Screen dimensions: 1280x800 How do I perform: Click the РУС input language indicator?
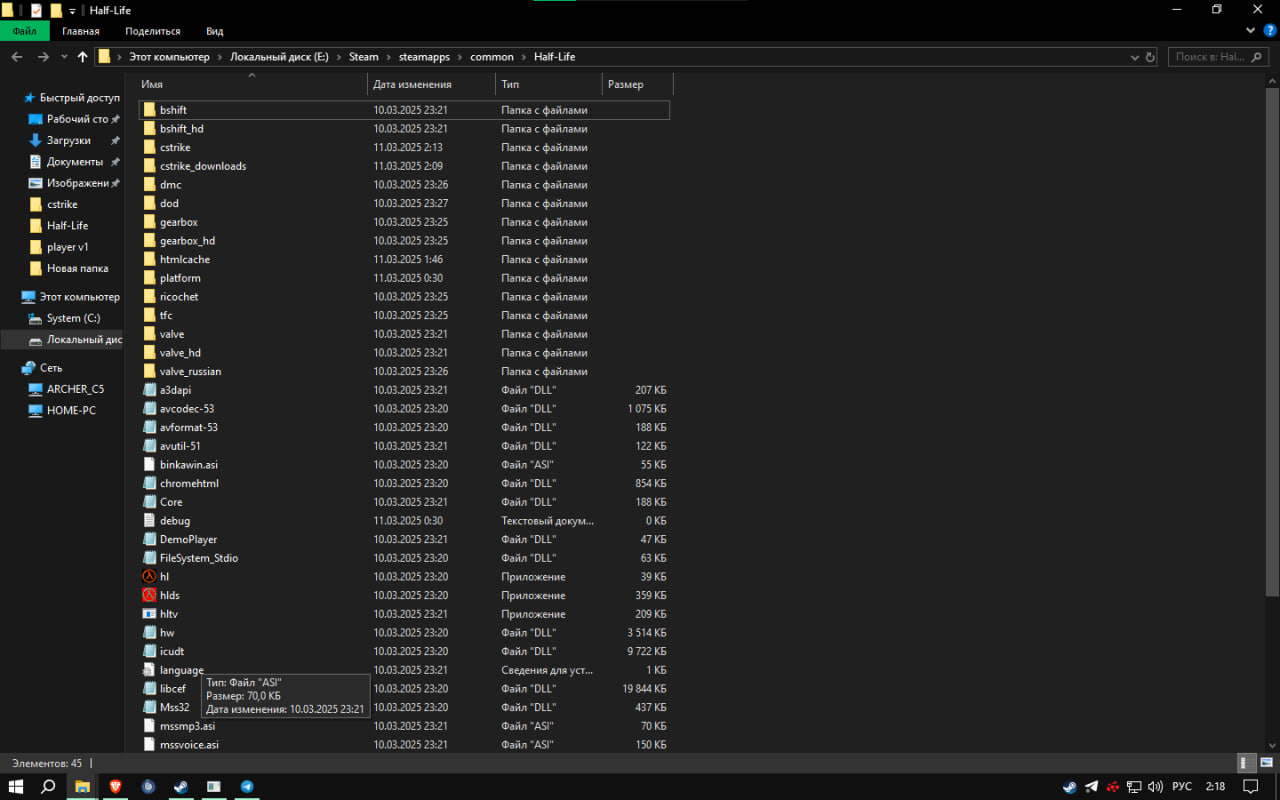[1181, 787]
